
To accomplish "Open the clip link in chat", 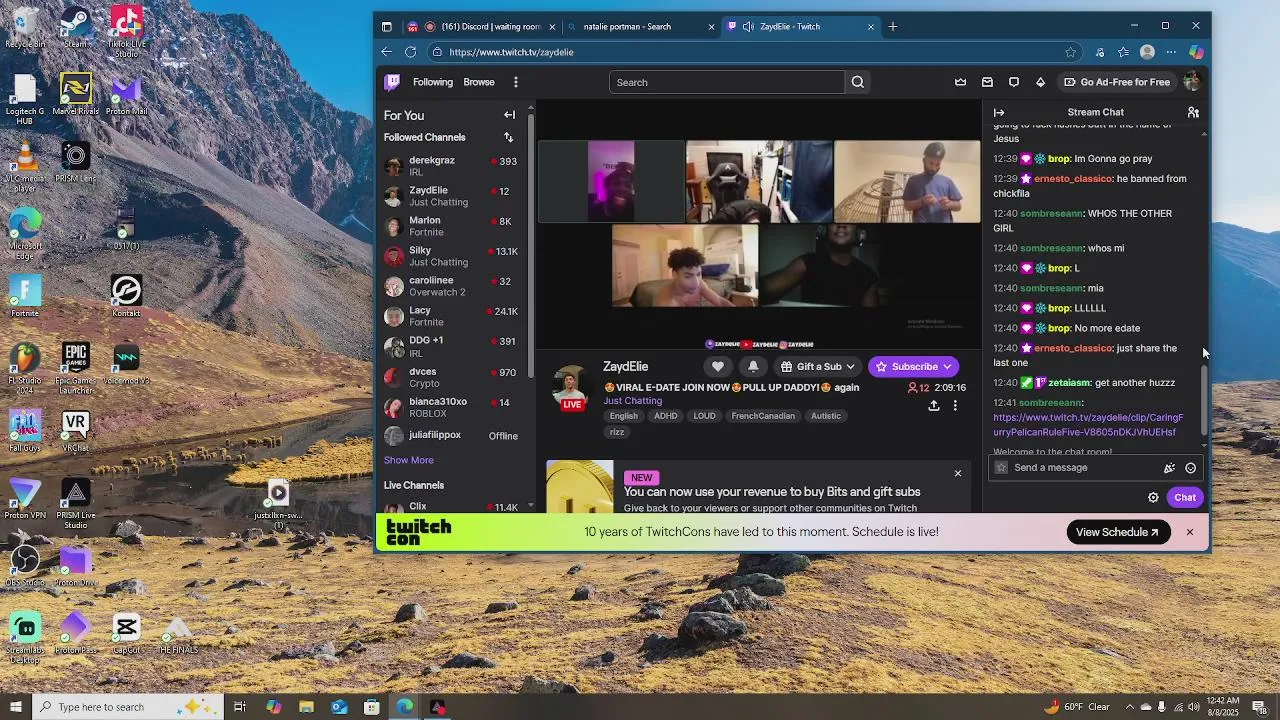I will [1088, 425].
